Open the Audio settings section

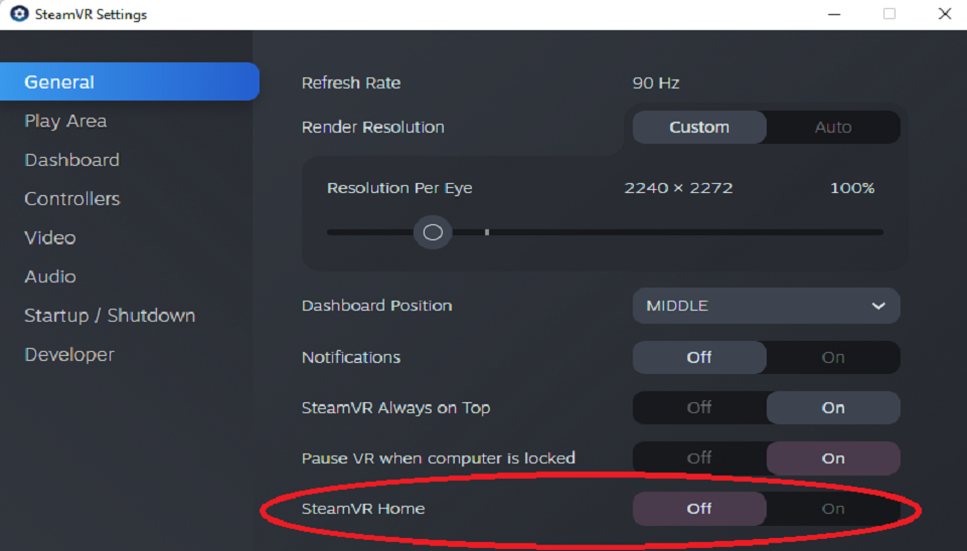[x=50, y=277]
